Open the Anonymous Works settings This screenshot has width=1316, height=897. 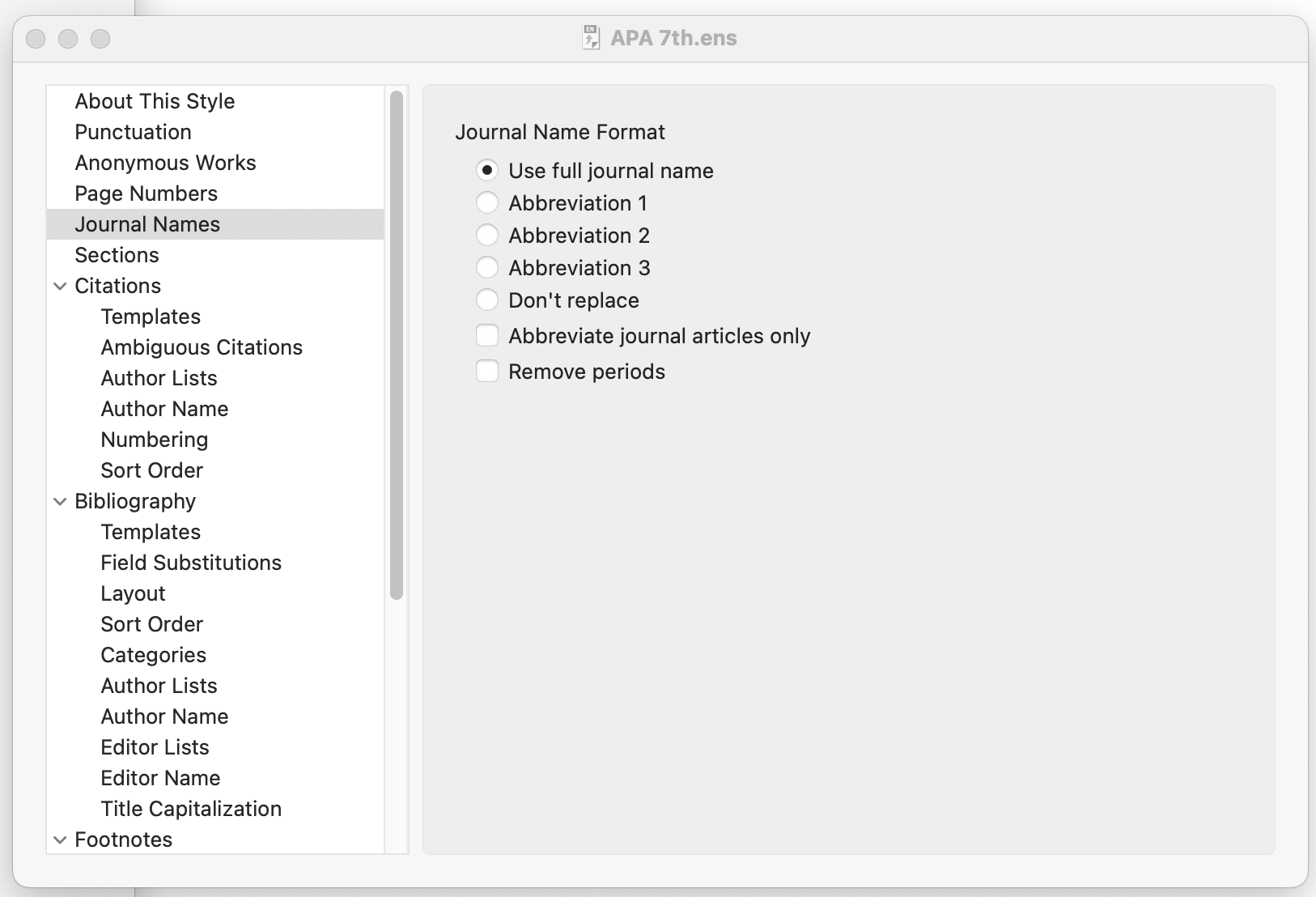click(165, 163)
